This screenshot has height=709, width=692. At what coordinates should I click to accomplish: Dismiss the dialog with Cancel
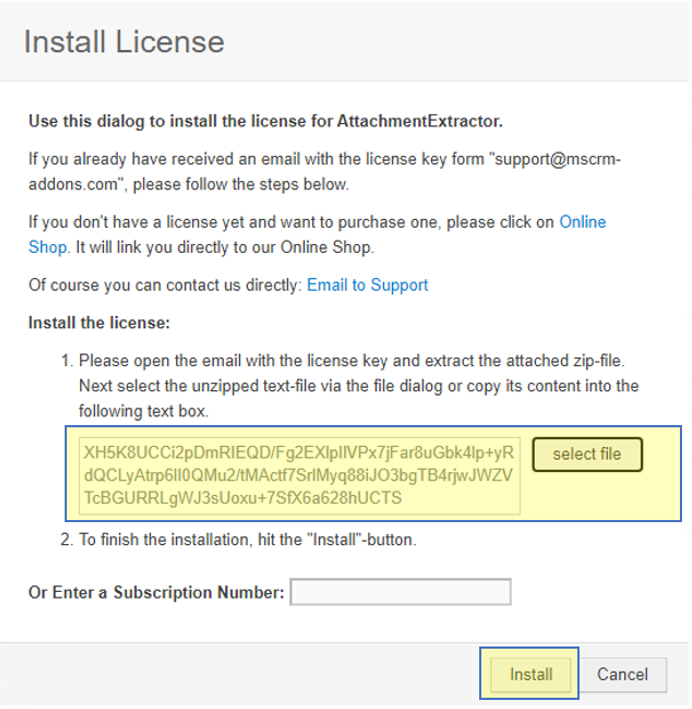click(622, 674)
